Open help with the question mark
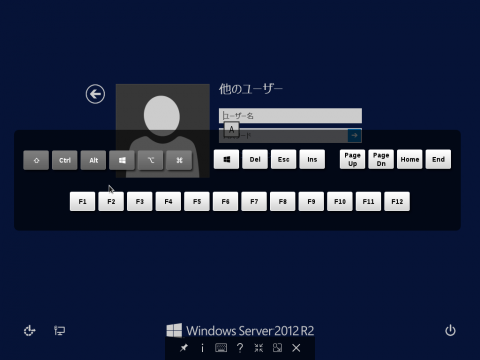The image size is (480, 360). pyautogui.click(x=240, y=348)
